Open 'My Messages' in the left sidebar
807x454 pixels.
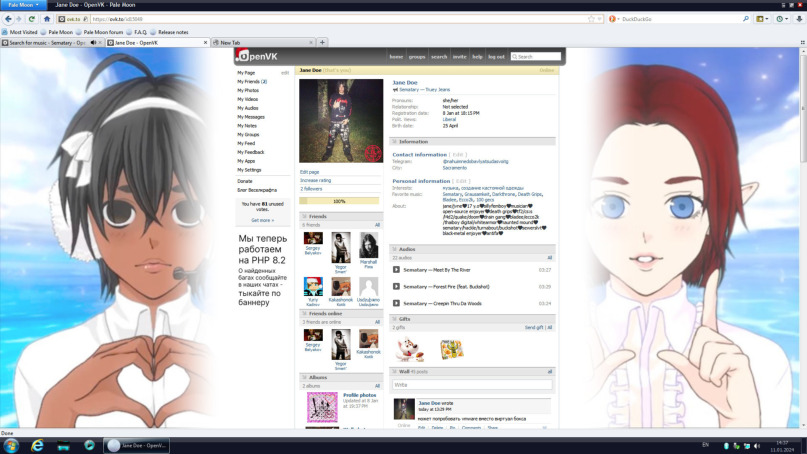(x=251, y=117)
